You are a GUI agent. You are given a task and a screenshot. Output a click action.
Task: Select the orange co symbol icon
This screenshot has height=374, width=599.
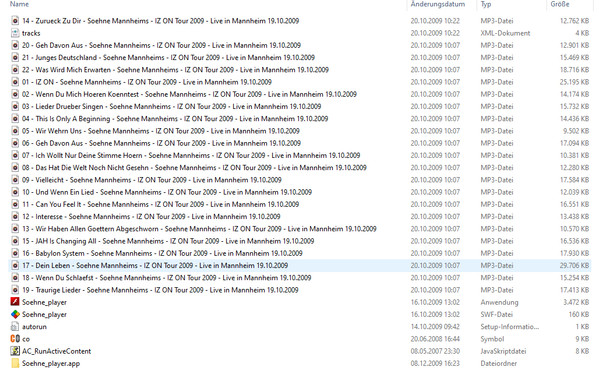point(15,338)
